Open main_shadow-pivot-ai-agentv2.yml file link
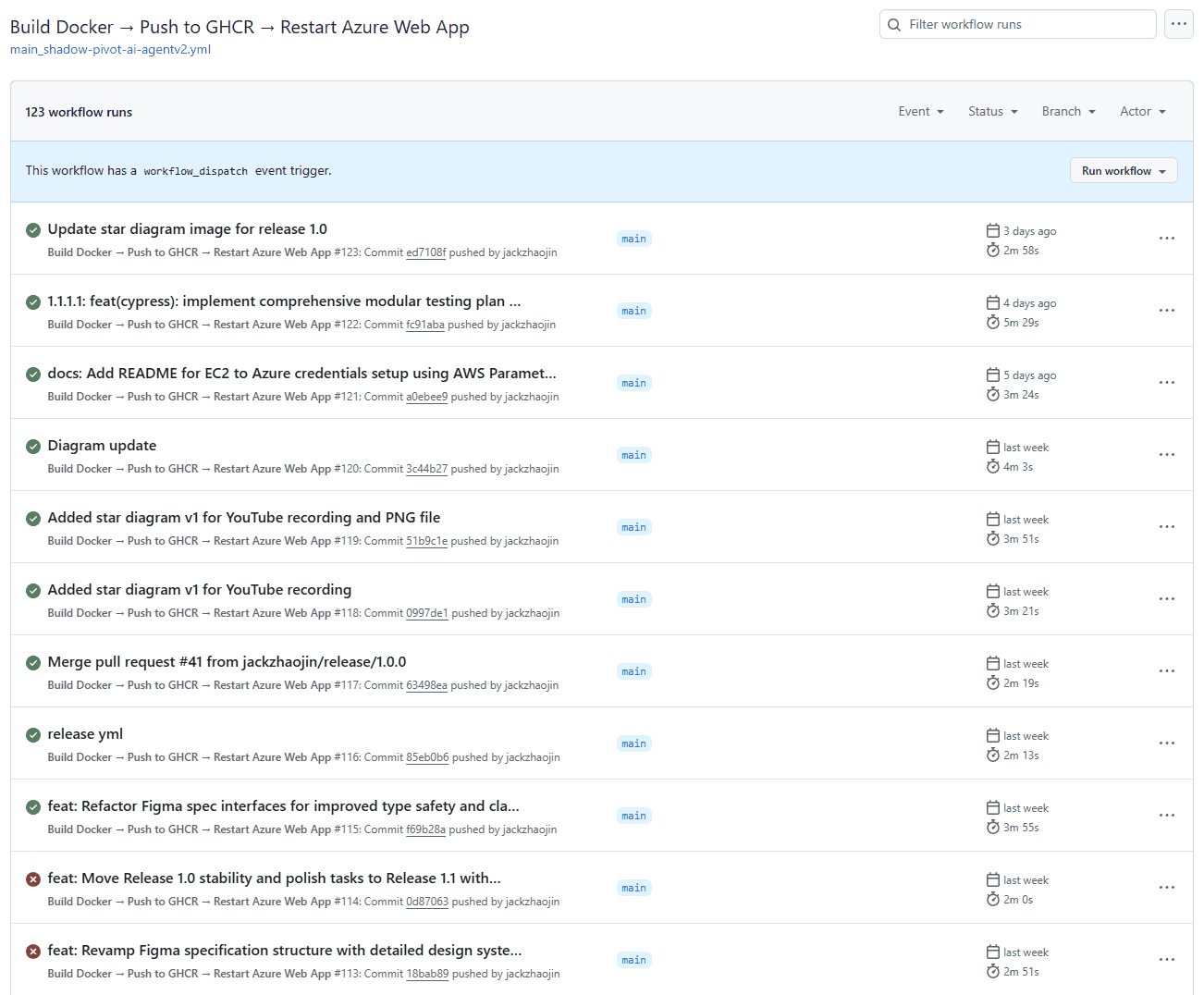Viewport: 1204px width, 995px height. pyautogui.click(x=110, y=49)
